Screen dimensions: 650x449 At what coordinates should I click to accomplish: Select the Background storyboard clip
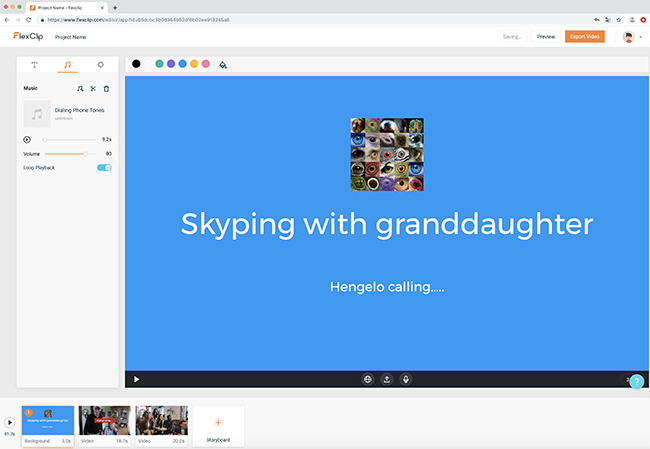point(48,427)
